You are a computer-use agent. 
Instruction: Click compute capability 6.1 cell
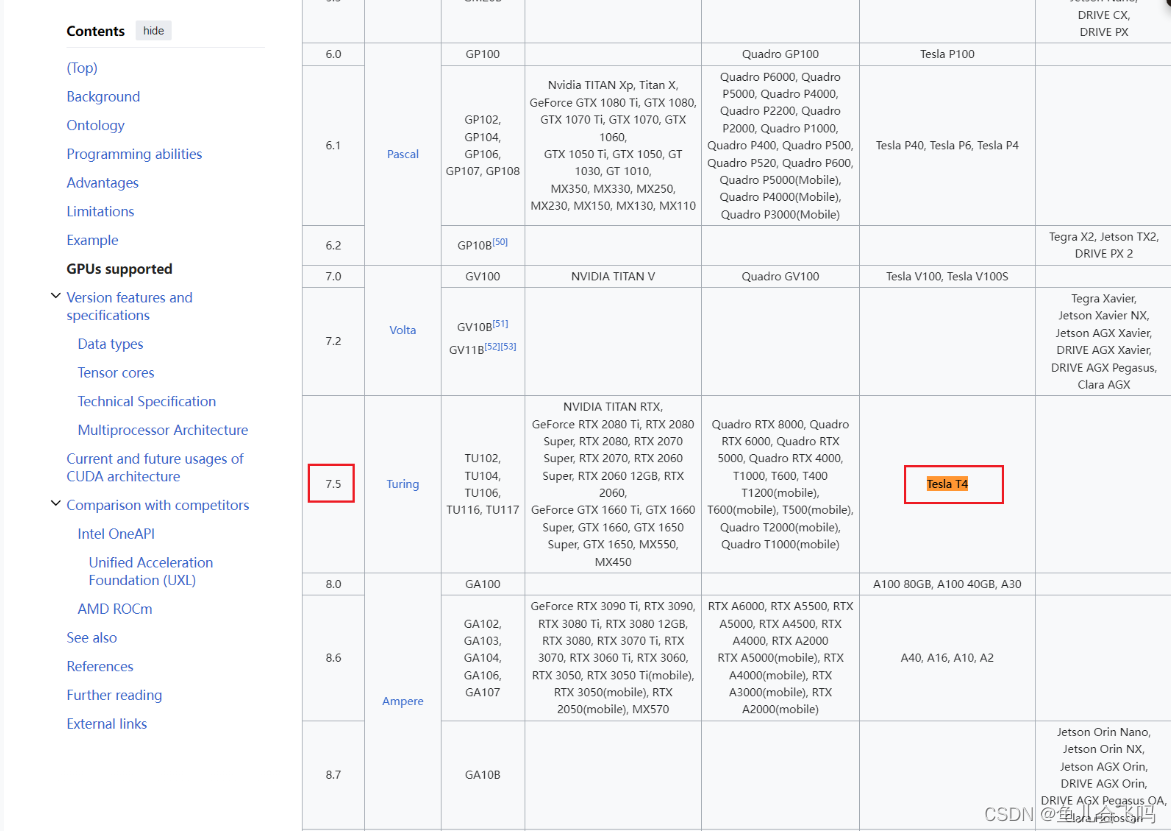(x=333, y=146)
